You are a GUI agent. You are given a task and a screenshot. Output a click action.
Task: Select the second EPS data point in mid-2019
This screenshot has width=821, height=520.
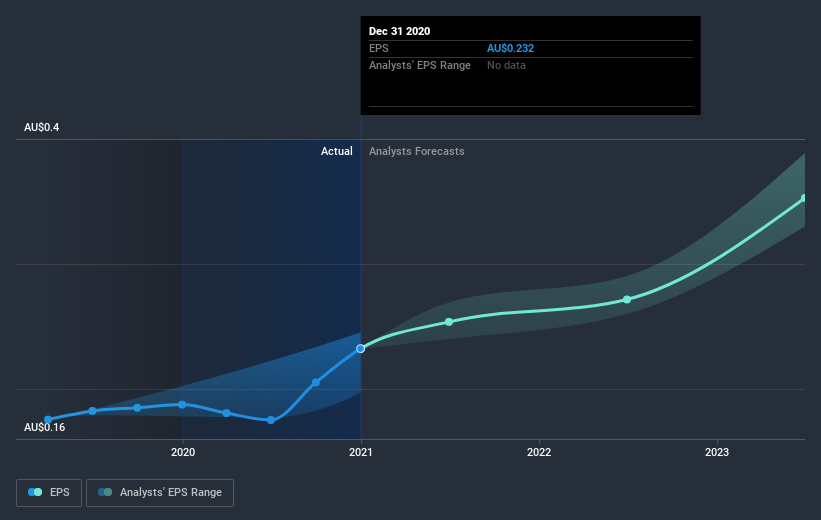(93, 411)
